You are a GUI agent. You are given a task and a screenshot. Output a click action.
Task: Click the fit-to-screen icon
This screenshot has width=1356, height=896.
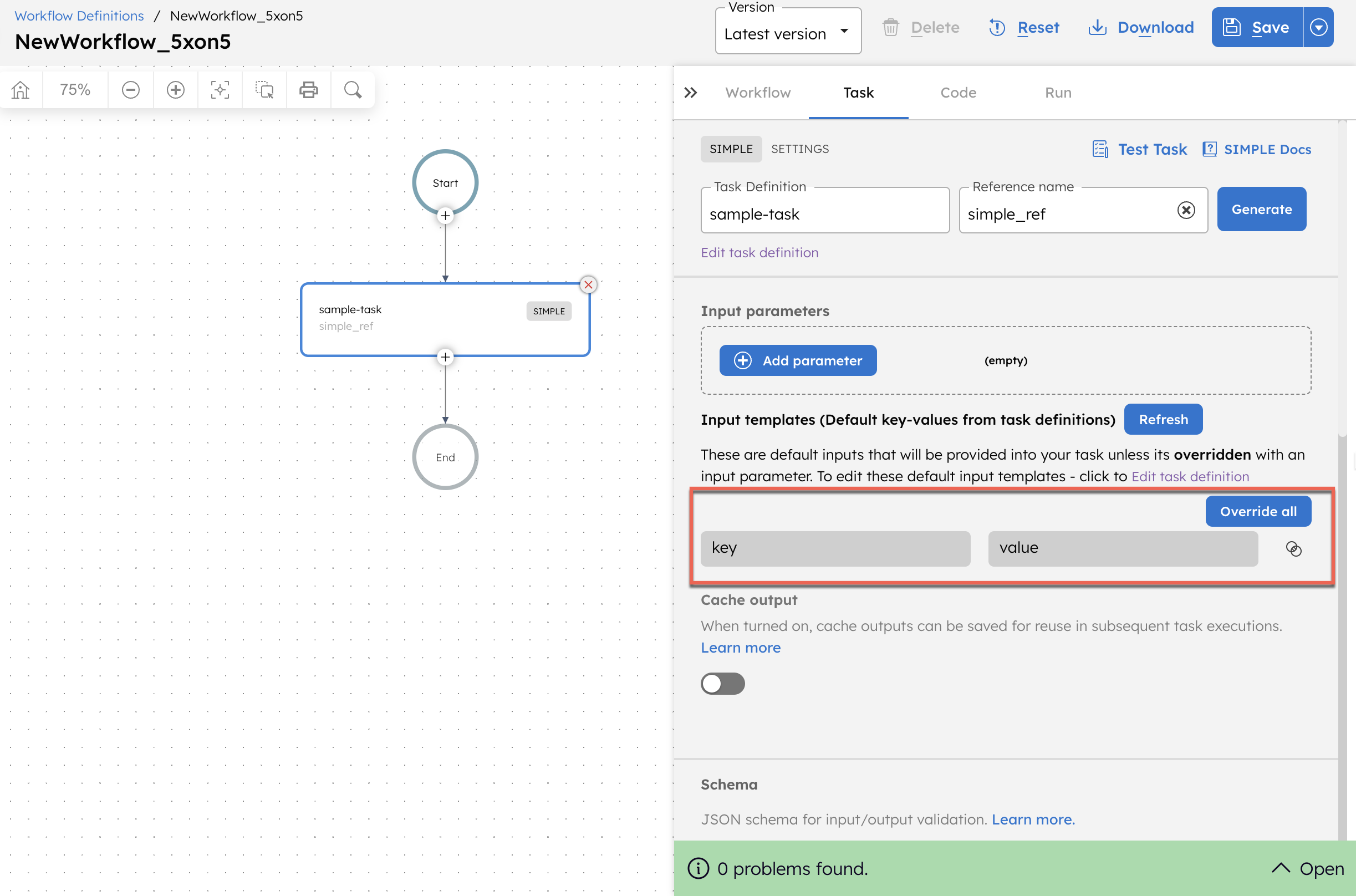tap(220, 90)
